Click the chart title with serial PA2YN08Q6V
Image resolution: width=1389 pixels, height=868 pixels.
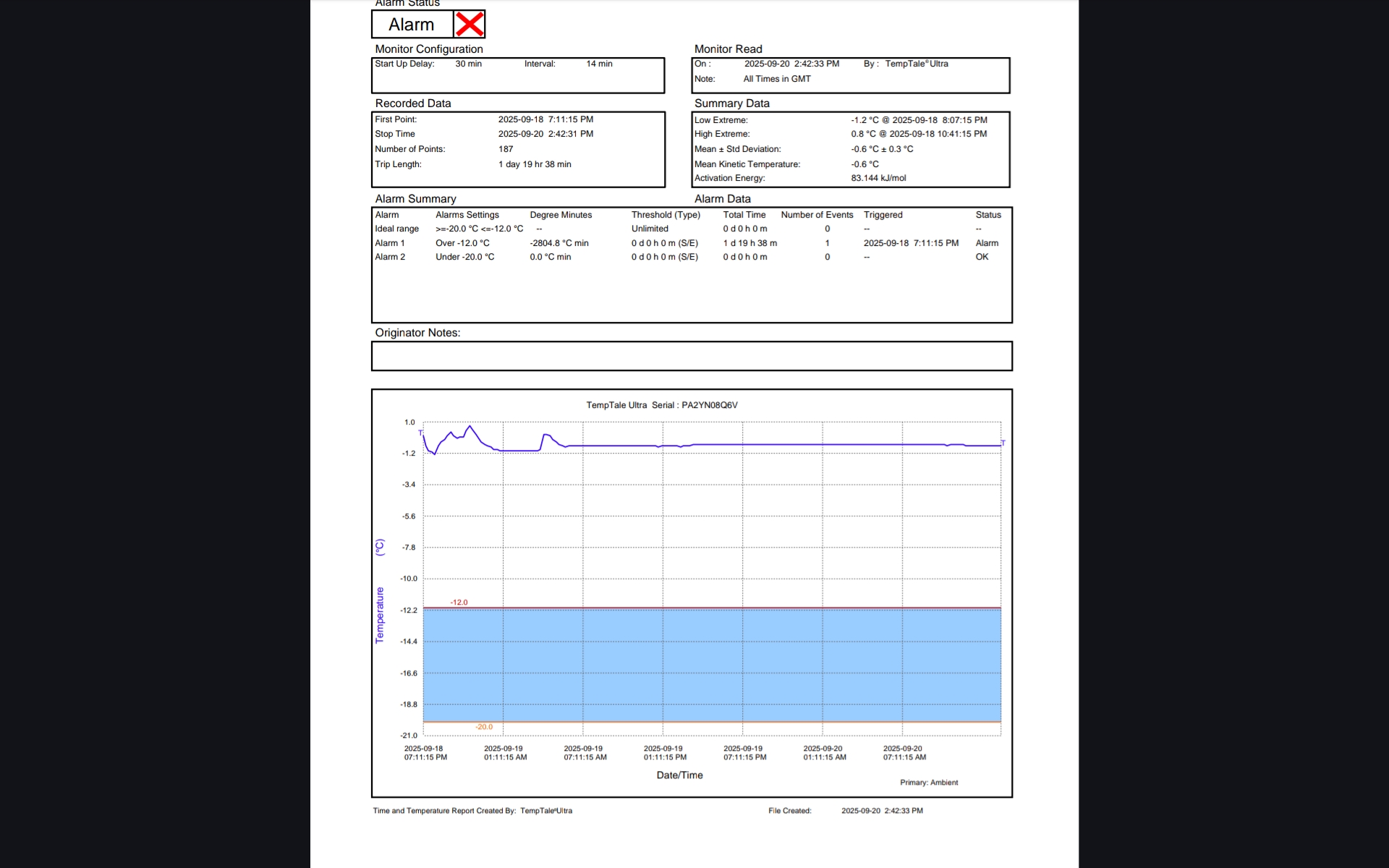click(x=661, y=405)
